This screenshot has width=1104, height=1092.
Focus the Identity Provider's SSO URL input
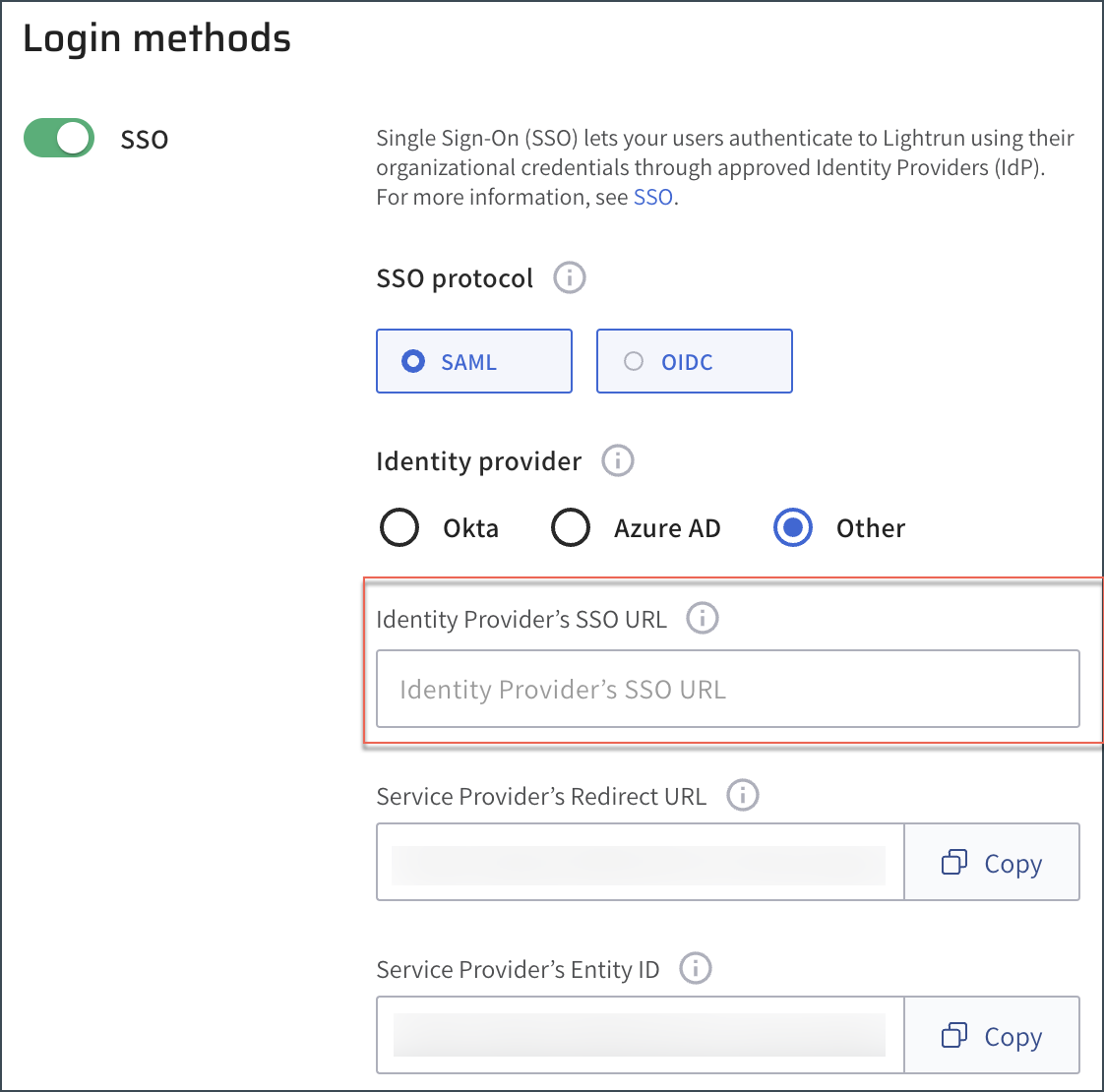point(727,689)
